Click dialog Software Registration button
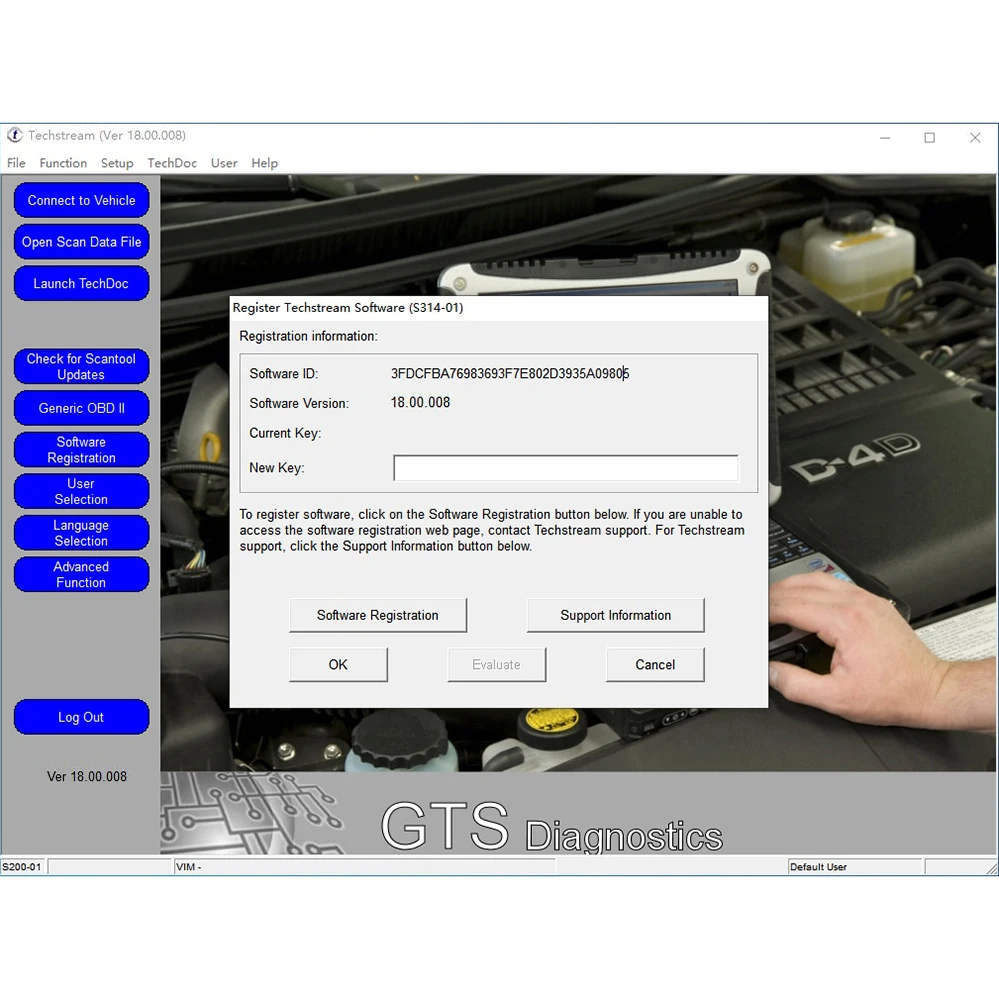The image size is (999, 999). coord(378,615)
